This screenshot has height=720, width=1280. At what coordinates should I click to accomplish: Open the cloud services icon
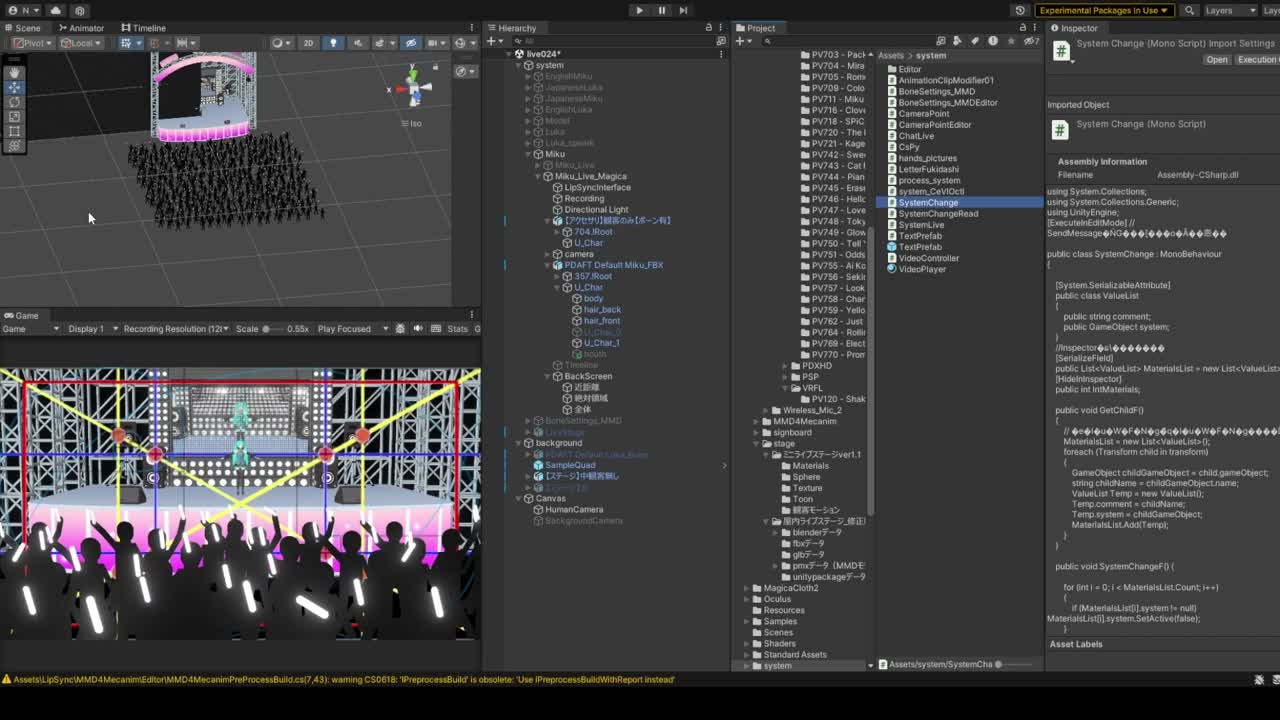56,10
